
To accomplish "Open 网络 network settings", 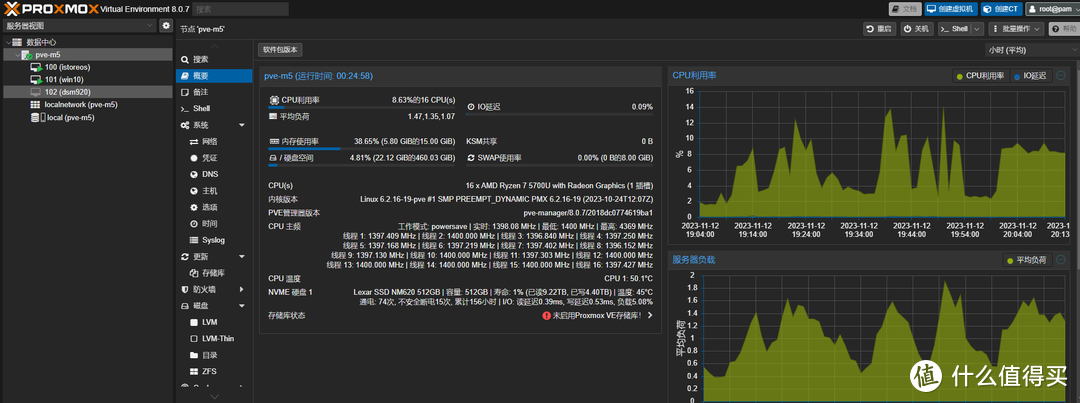I will pyautogui.click(x=214, y=141).
